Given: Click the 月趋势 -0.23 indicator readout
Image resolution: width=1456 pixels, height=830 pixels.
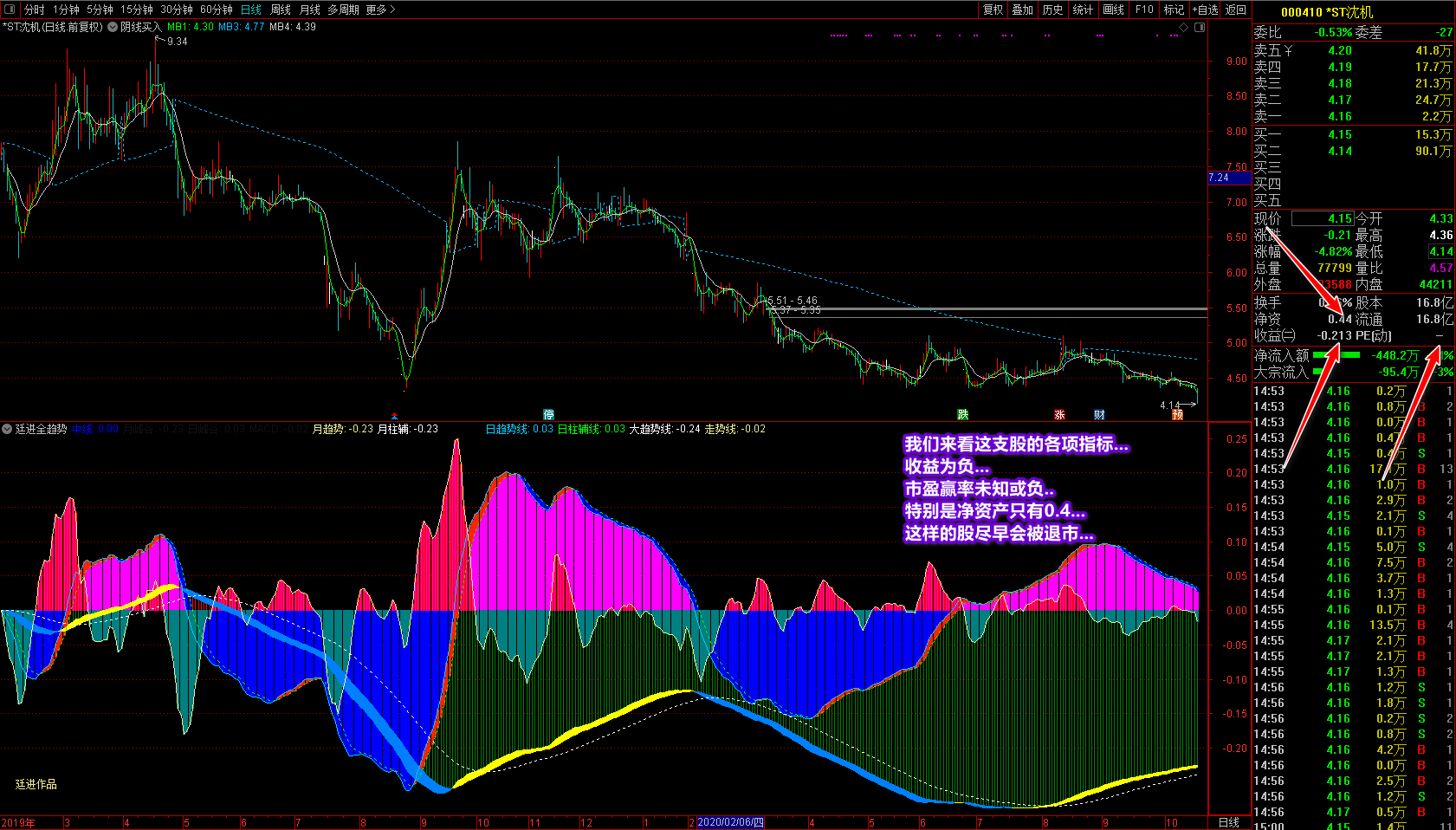Looking at the screenshot, I should [342, 429].
